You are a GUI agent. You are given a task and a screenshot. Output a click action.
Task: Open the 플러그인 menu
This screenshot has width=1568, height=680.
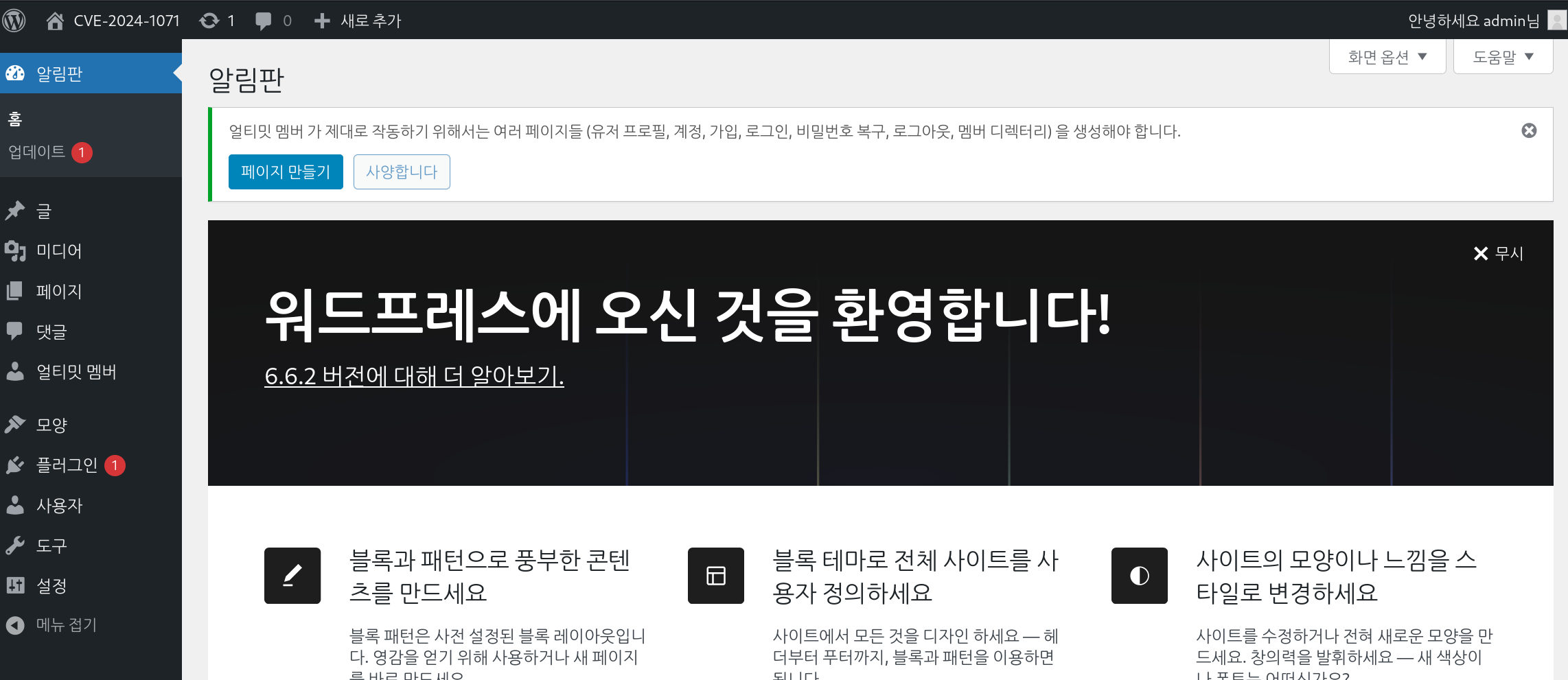[x=91, y=465]
